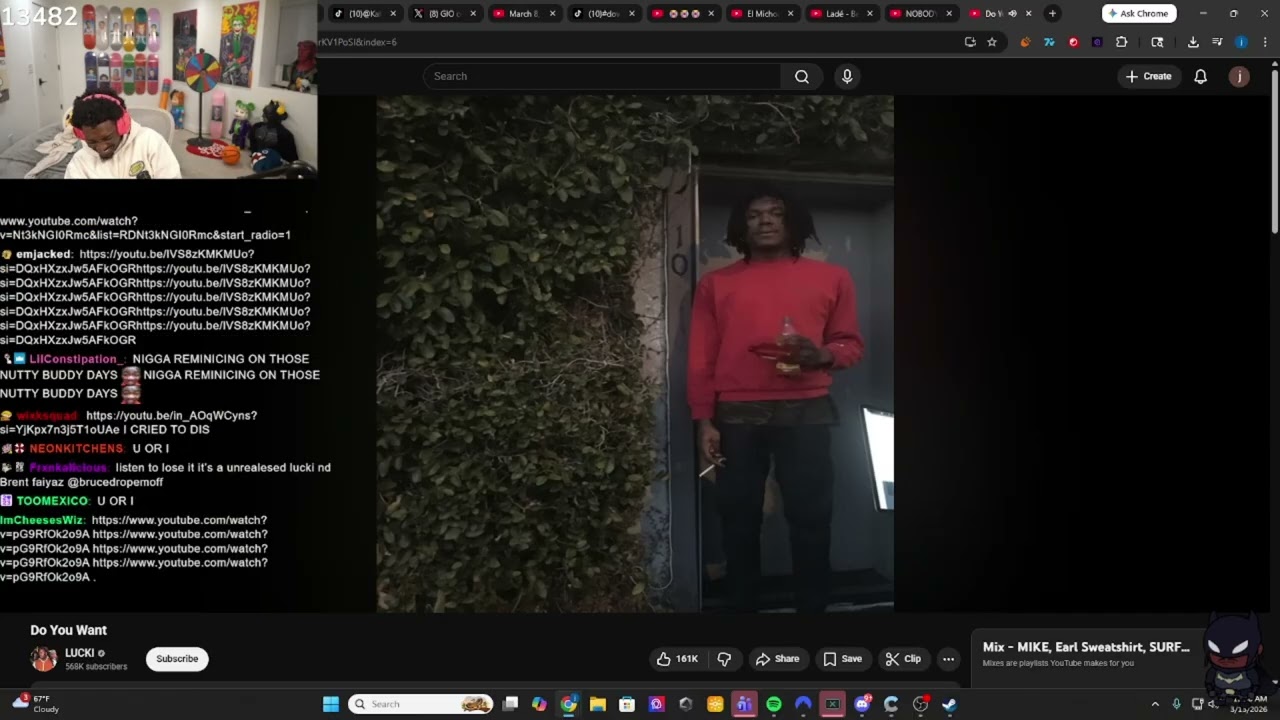
Task: Click the Ask Chrome button
Action: 1139,13
